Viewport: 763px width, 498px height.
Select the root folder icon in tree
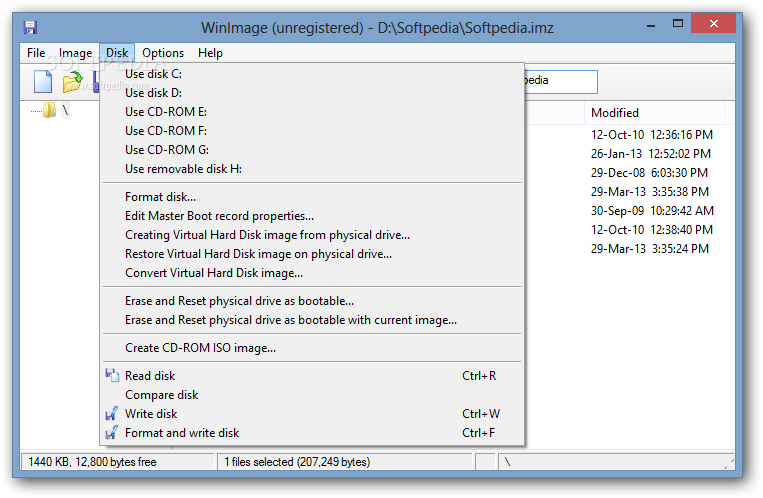coord(49,111)
